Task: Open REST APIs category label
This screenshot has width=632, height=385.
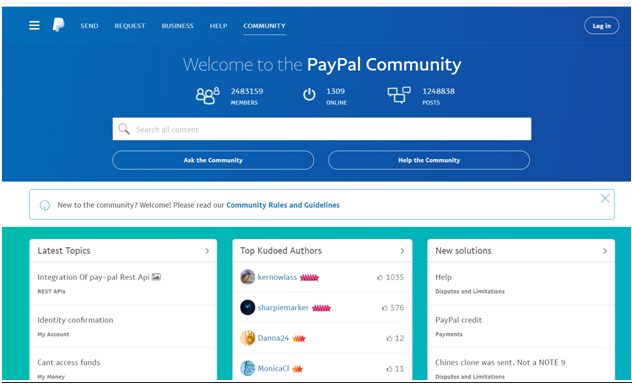Action: tap(51, 291)
